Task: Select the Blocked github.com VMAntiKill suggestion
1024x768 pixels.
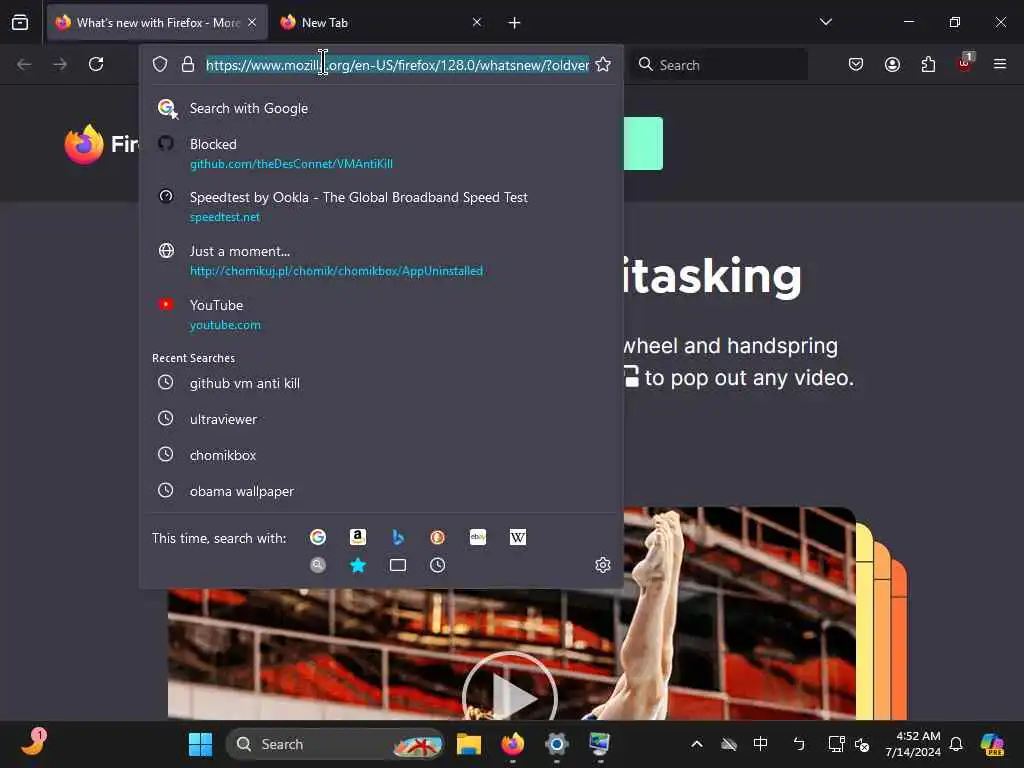Action: [x=381, y=153]
